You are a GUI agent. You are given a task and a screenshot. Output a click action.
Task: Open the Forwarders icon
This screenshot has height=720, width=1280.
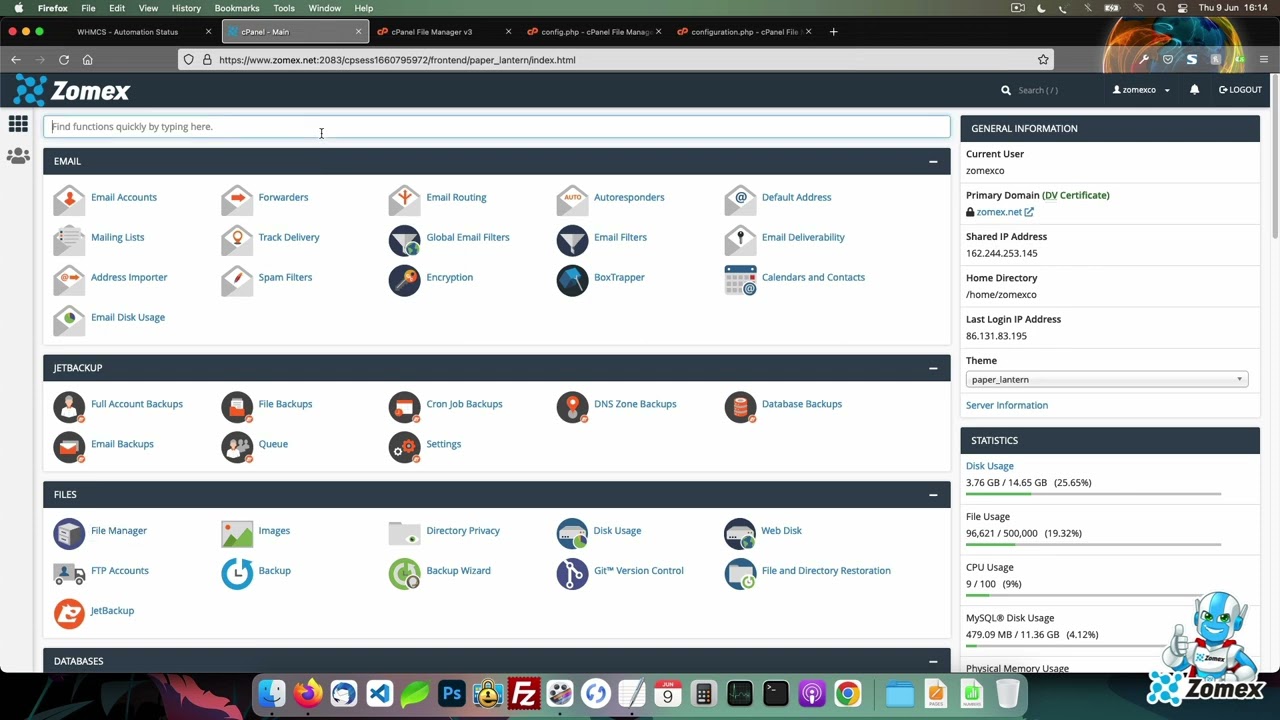pyautogui.click(x=237, y=199)
